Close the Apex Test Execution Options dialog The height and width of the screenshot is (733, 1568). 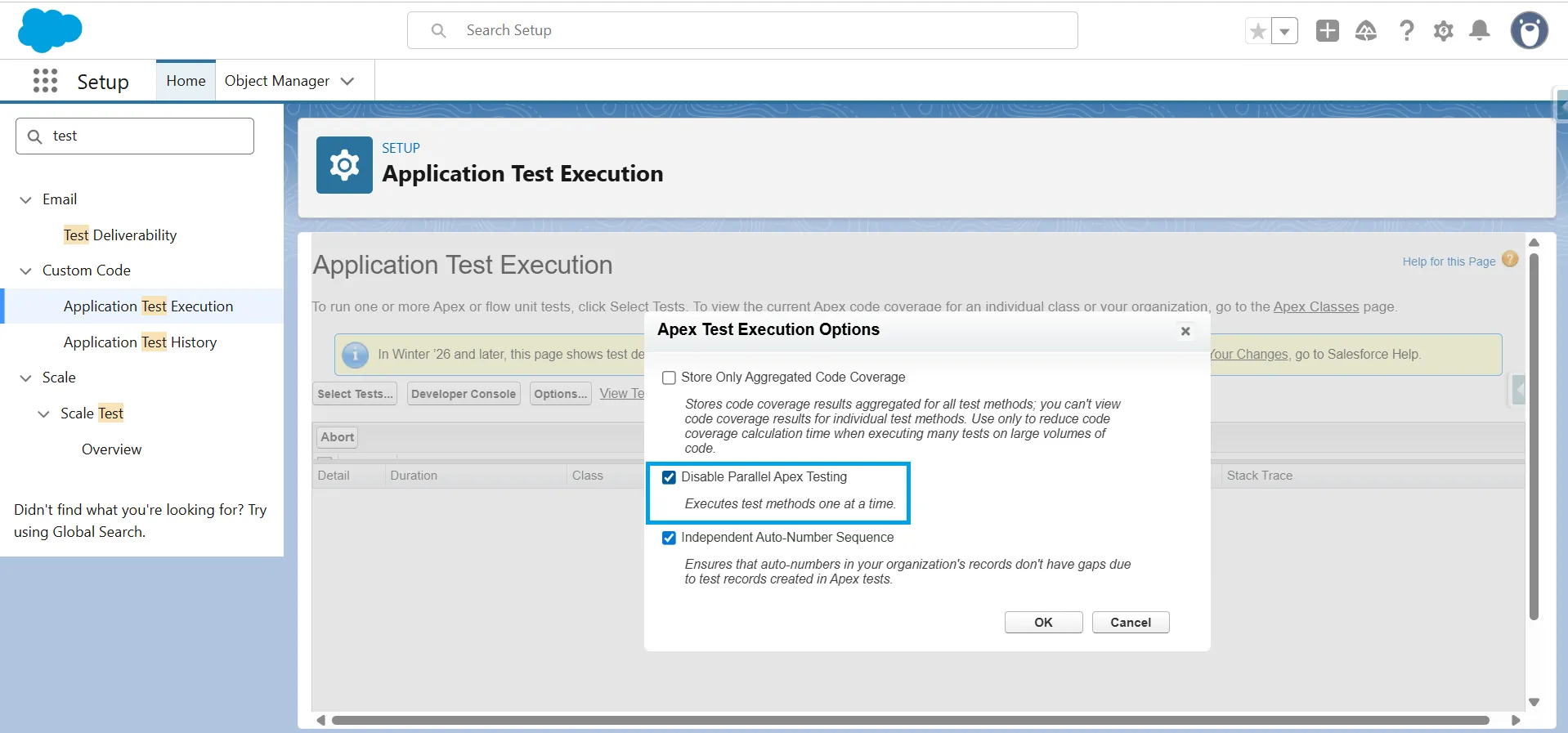pos(1185,331)
